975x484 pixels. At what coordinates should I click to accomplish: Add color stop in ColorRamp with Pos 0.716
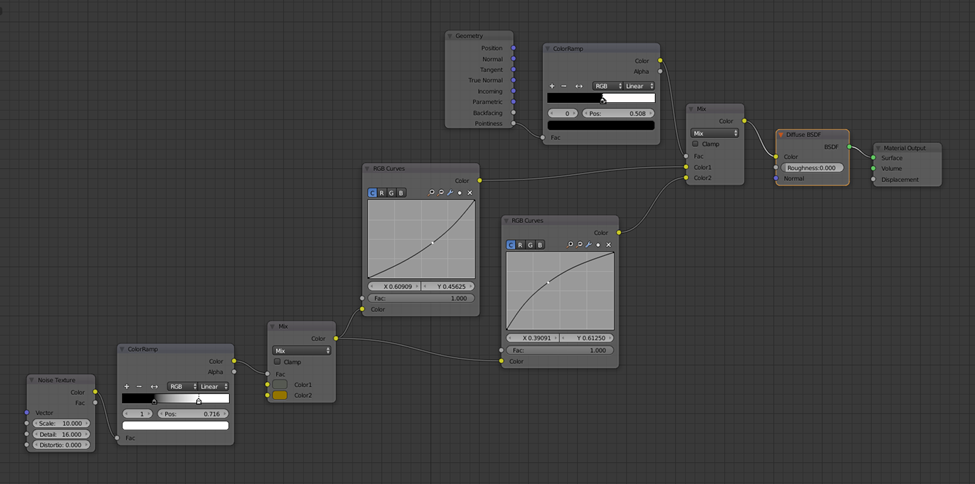click(x=127, y=386)
